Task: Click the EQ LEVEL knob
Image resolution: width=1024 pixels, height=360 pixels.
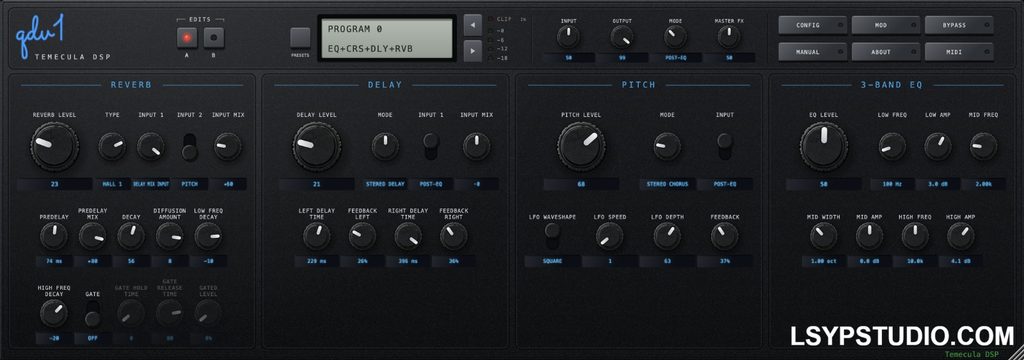Action: click(824, 146)
